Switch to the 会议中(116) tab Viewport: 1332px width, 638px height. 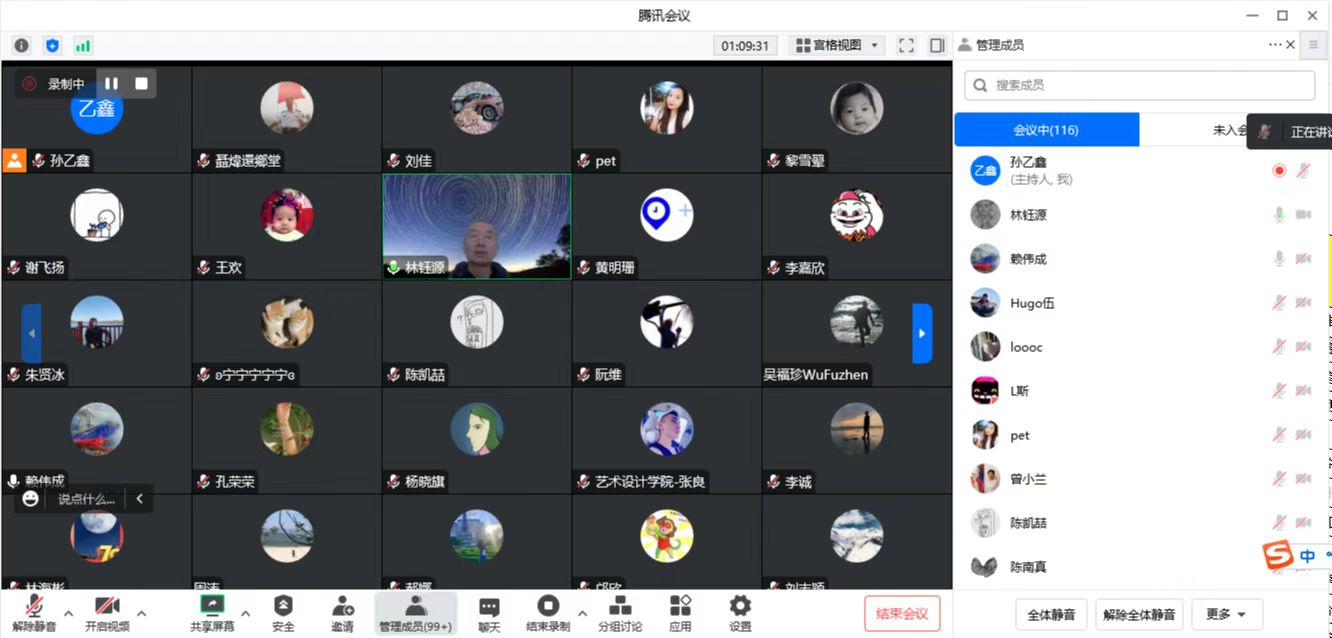1046,129
